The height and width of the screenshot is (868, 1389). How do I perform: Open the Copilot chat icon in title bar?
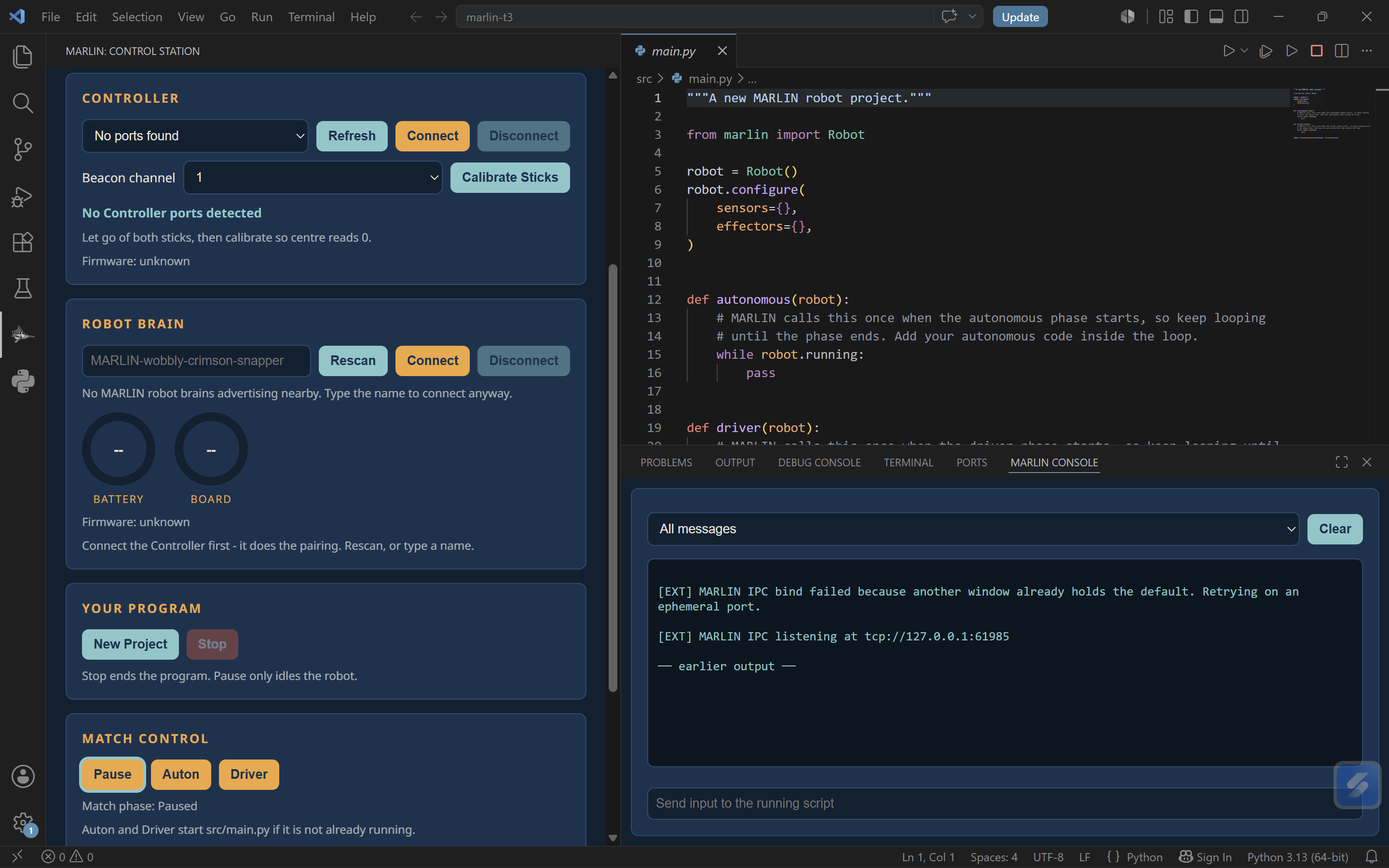[x=949, y=17]
